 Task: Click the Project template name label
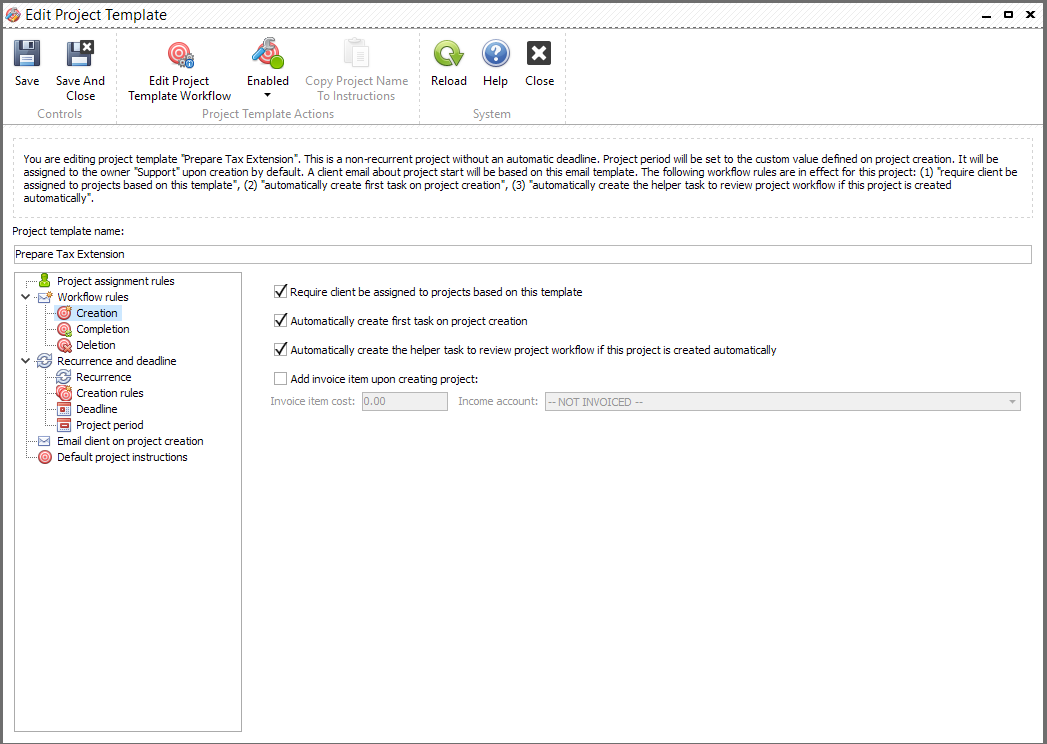(68, 231)
